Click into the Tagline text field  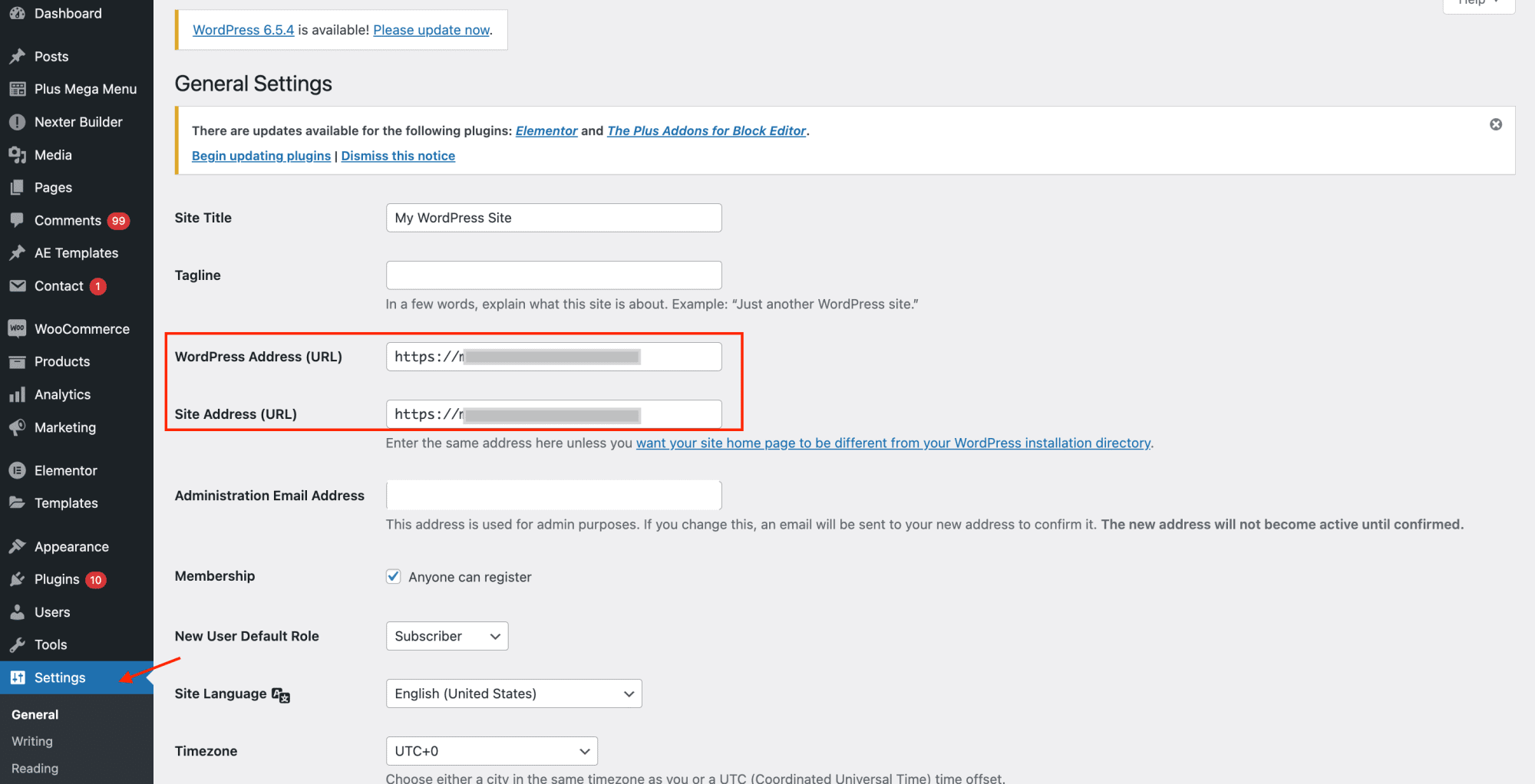click(x=553, y=275)
